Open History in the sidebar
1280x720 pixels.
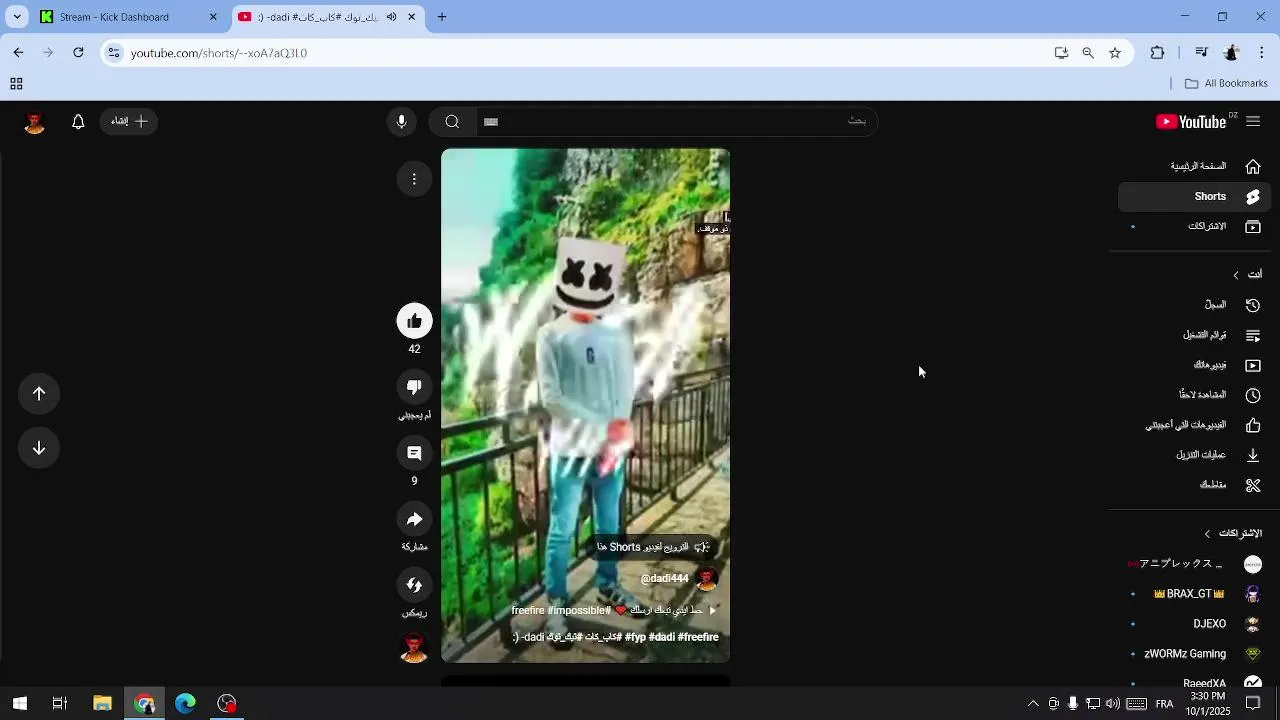click(x=1195, y=305)
